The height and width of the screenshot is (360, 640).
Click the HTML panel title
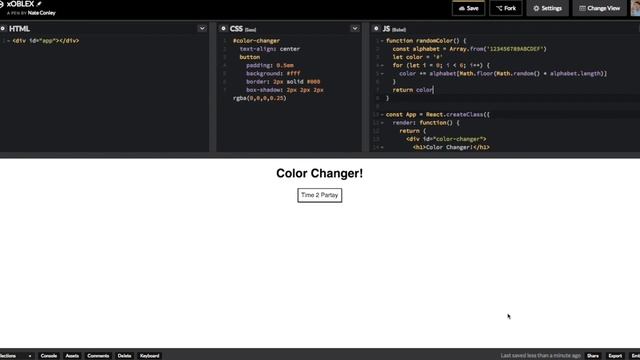(x=19, y=29)
